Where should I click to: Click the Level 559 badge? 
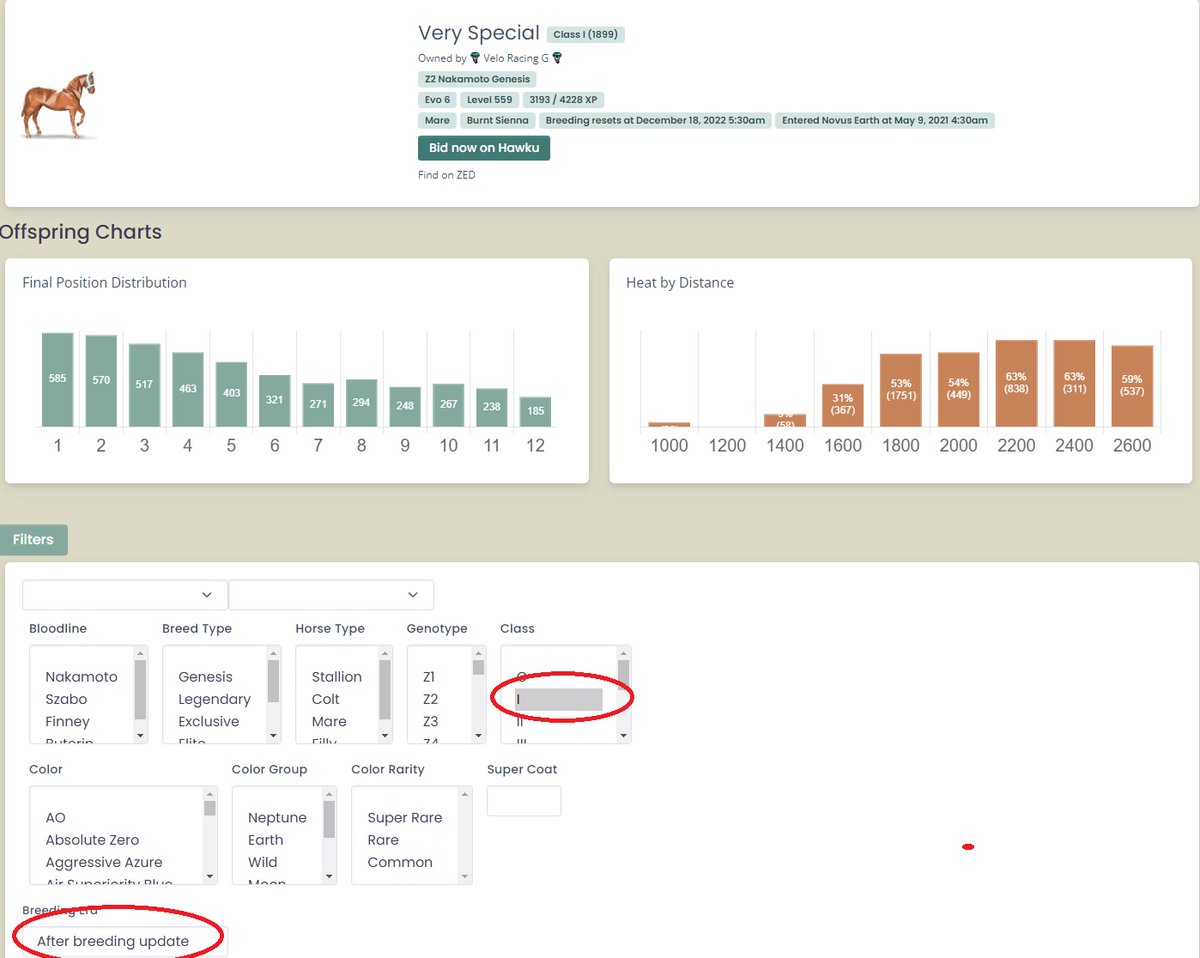[x=489, y=100]
